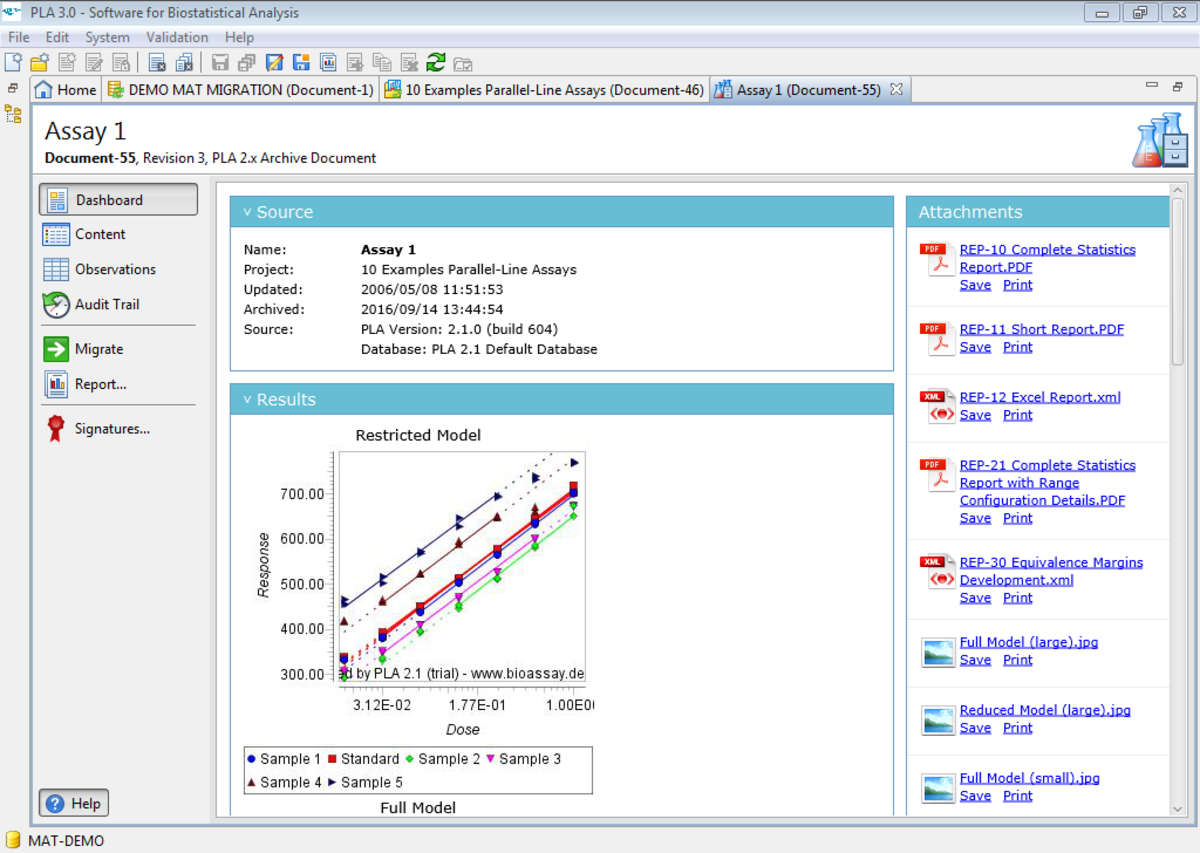
Task: Open REP-30 Equivalence Margins Development.xml link
Action: (x=1051, y=571)
